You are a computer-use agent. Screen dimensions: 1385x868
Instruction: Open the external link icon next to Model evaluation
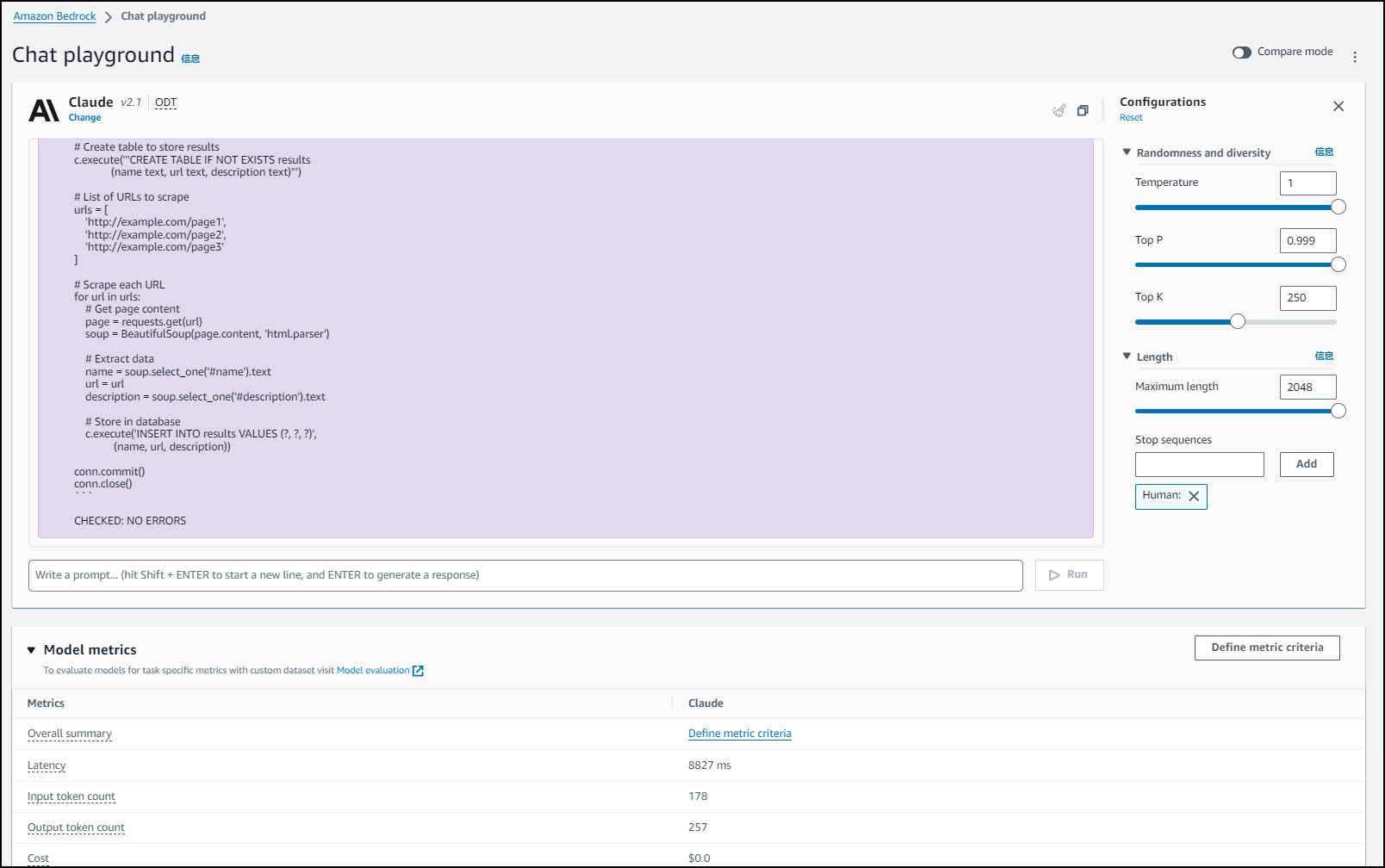pyautogui.click(x=419, y=671)
